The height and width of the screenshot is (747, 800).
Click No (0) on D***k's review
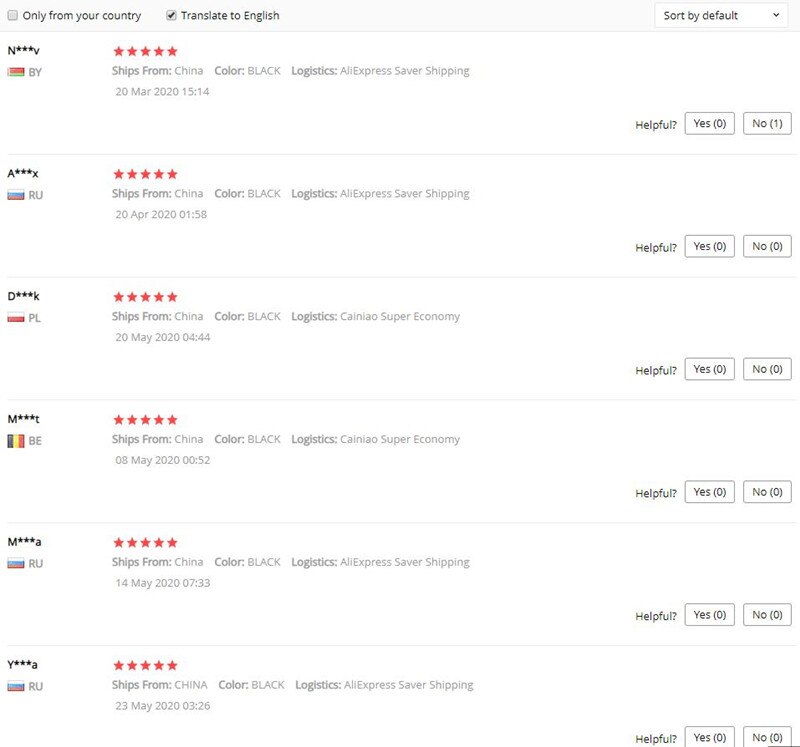pos(767,369)
